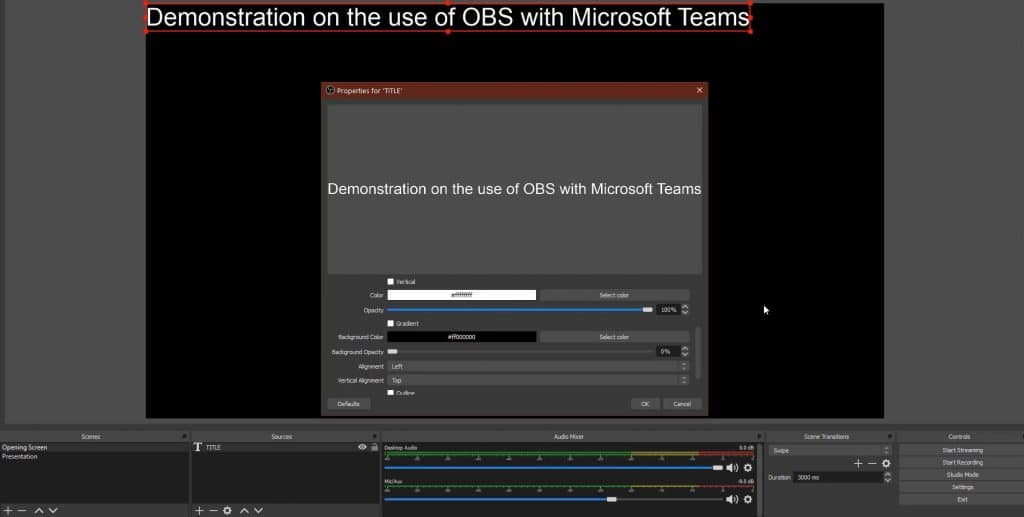Toggle visibility eye of the TITLE source
Image resolution: width=1024 pixels, height=517 pixels.
click(x=362, y=447)
